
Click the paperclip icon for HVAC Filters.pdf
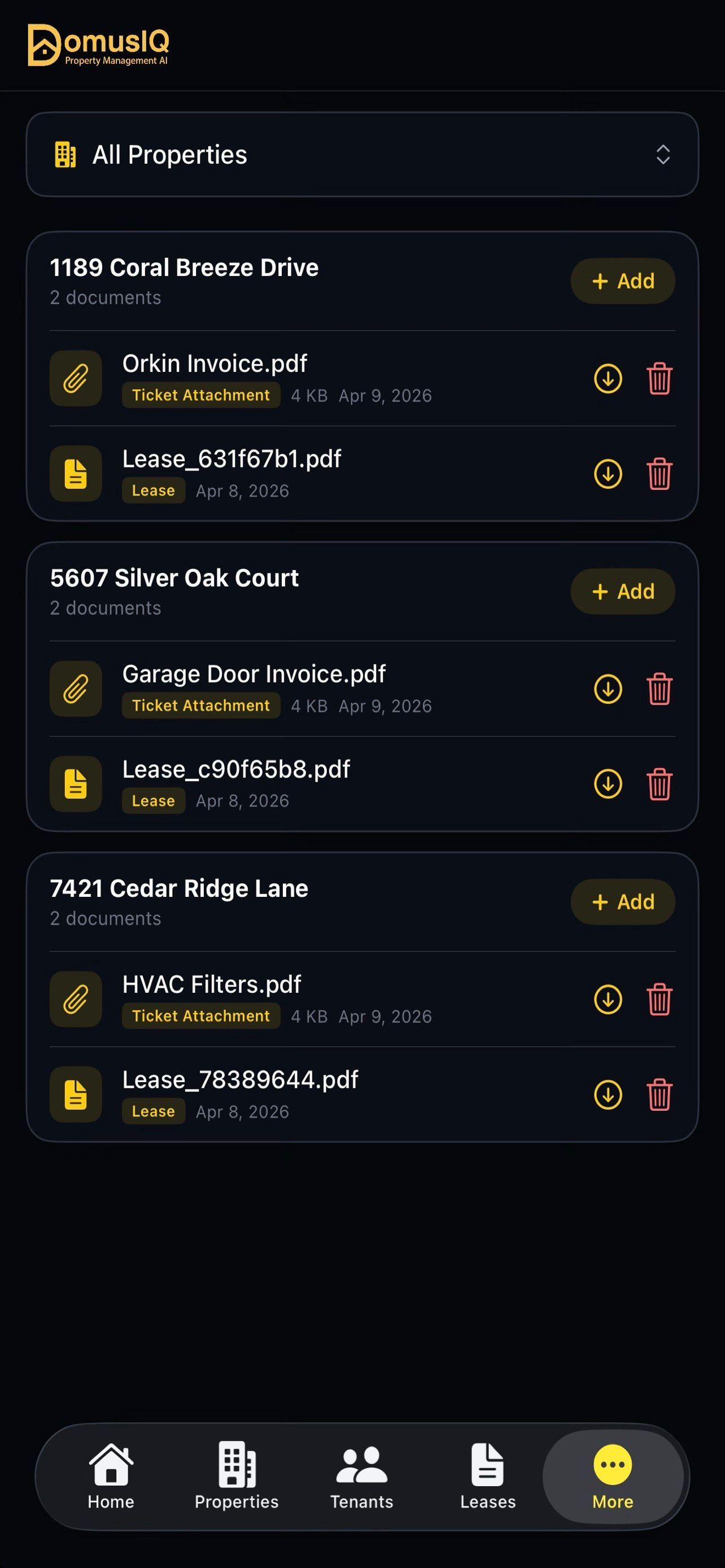coord(76,1000)
